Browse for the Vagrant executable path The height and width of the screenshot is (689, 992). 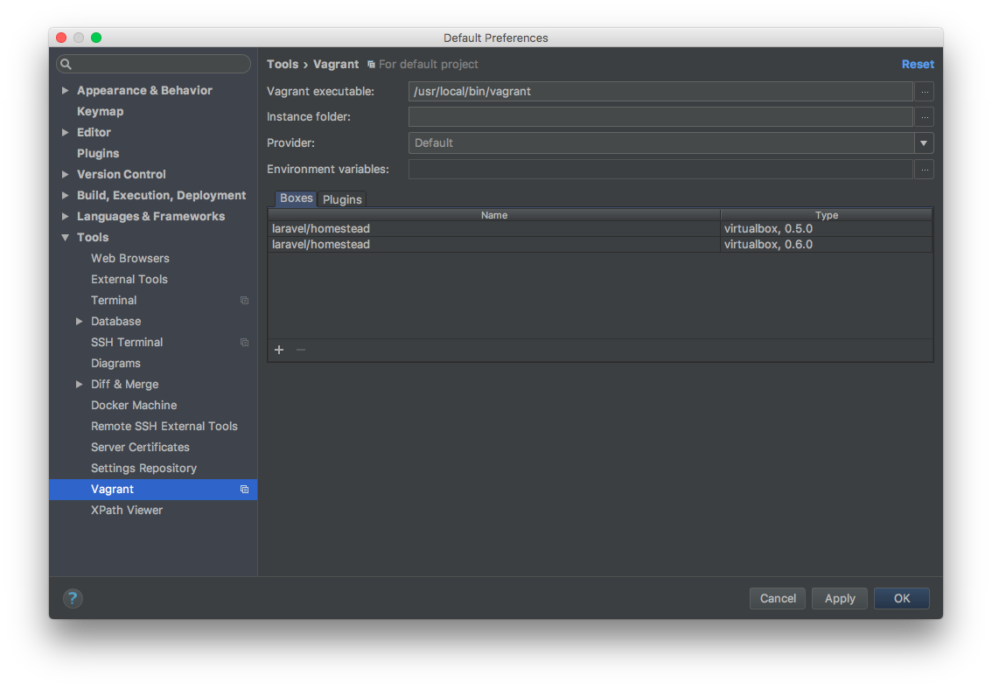tap(924, 91)
